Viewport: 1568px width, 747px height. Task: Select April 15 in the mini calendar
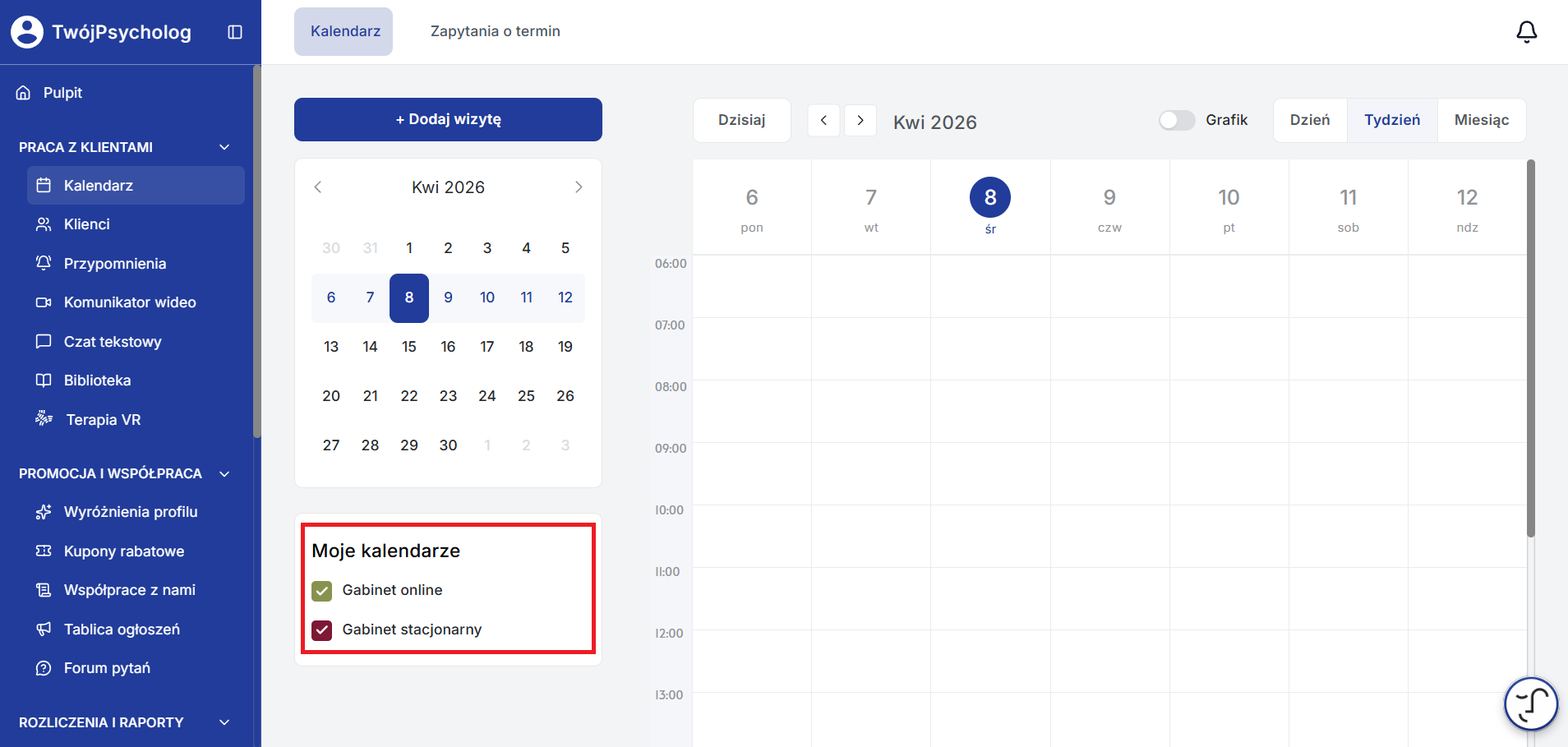409,347
